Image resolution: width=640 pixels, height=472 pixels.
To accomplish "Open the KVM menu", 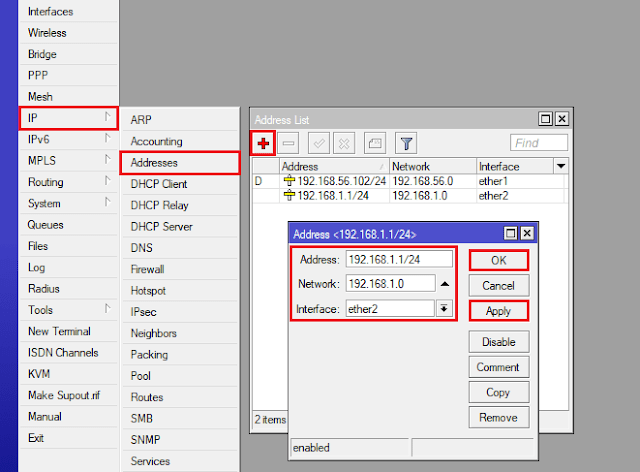I will point(69,374).
